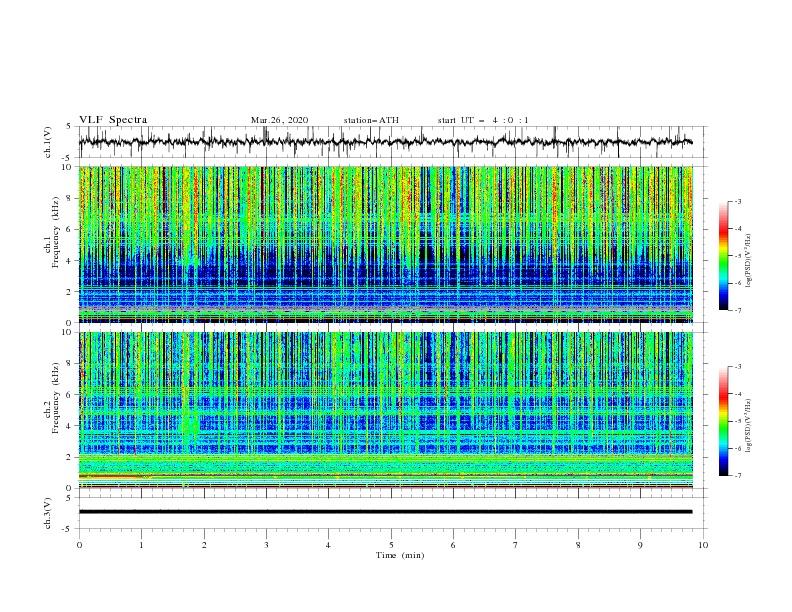The width and height of the screenshot is (792, 612).
Task: Click the "start UT = 4 :0 :1" text
Action: point(483,120)
